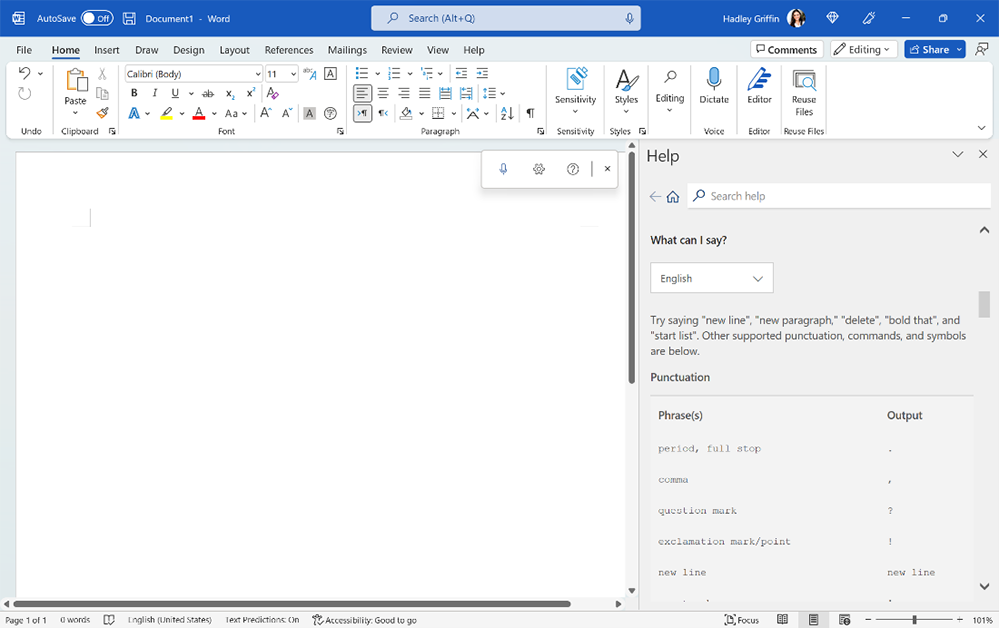Toggle Italic formatting

[x=154, y=93]
